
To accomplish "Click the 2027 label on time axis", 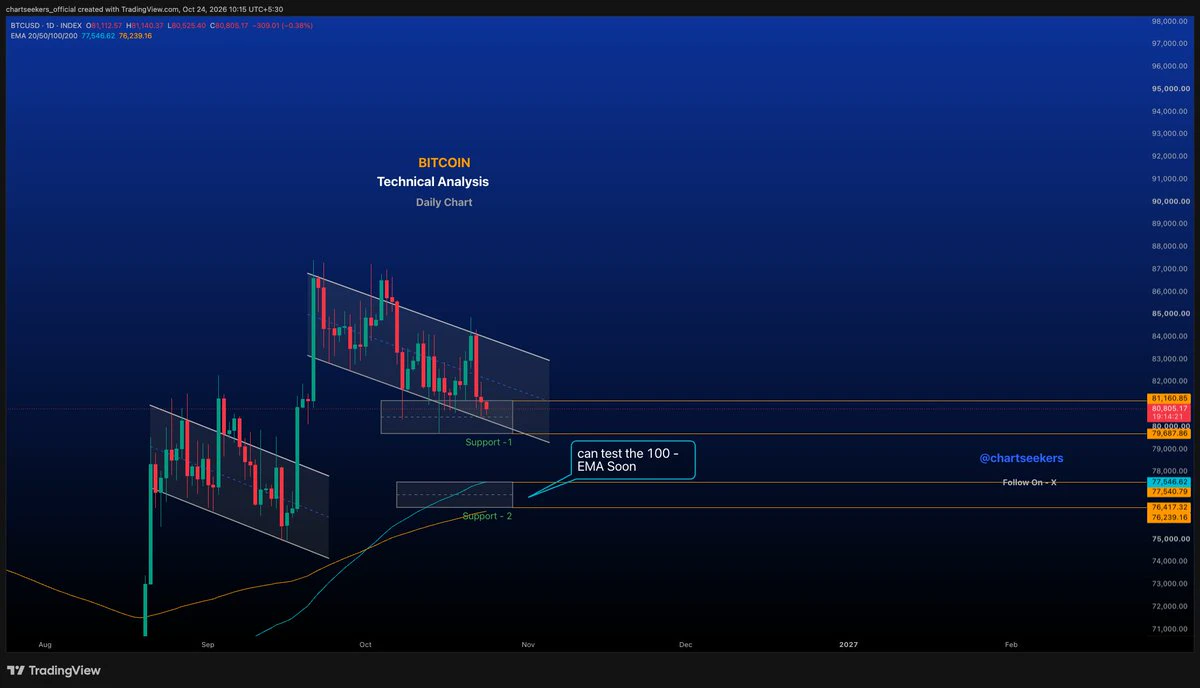I will 848,646.
